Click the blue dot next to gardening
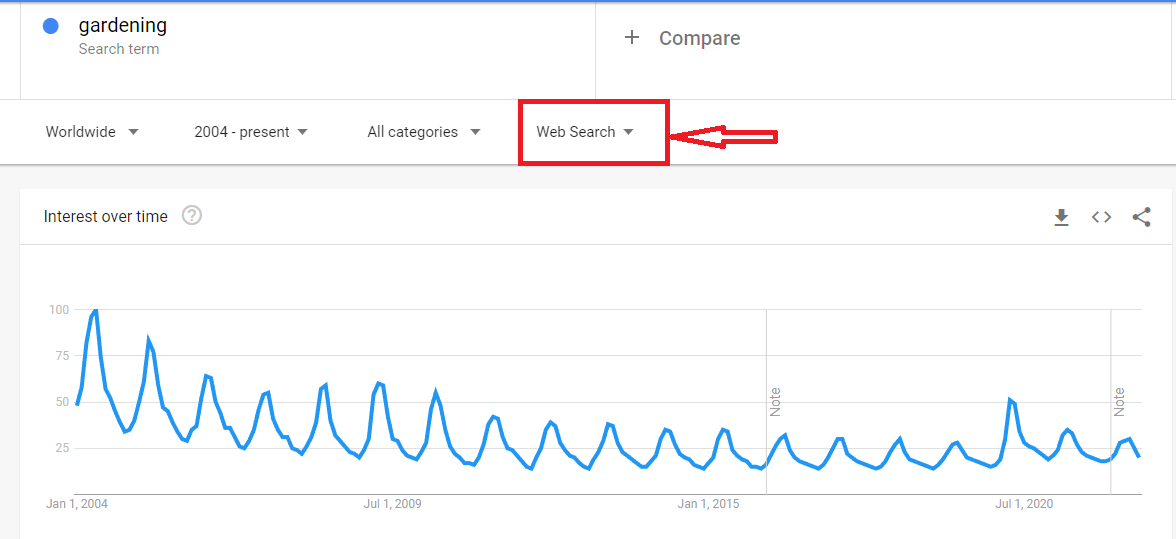 (51, 27)
